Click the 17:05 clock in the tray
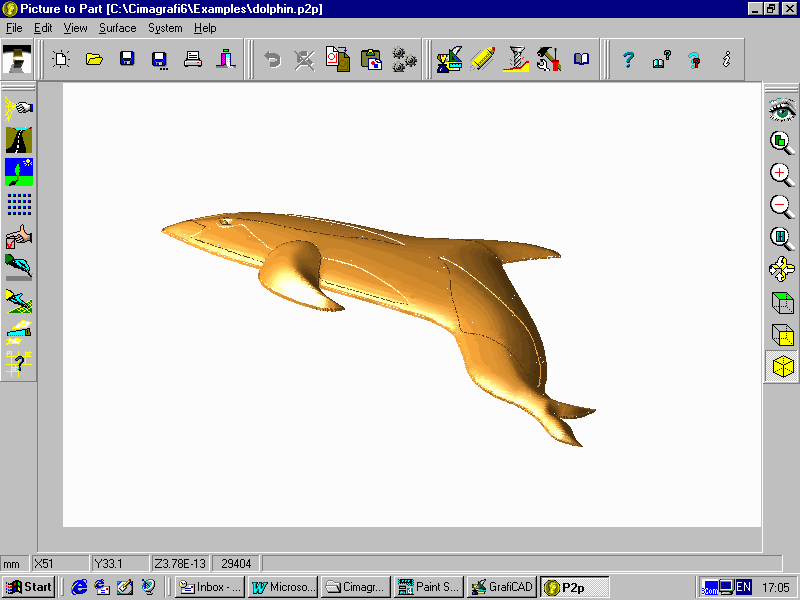The height and width of the screenshot is (600, 800). click(776, 588)
